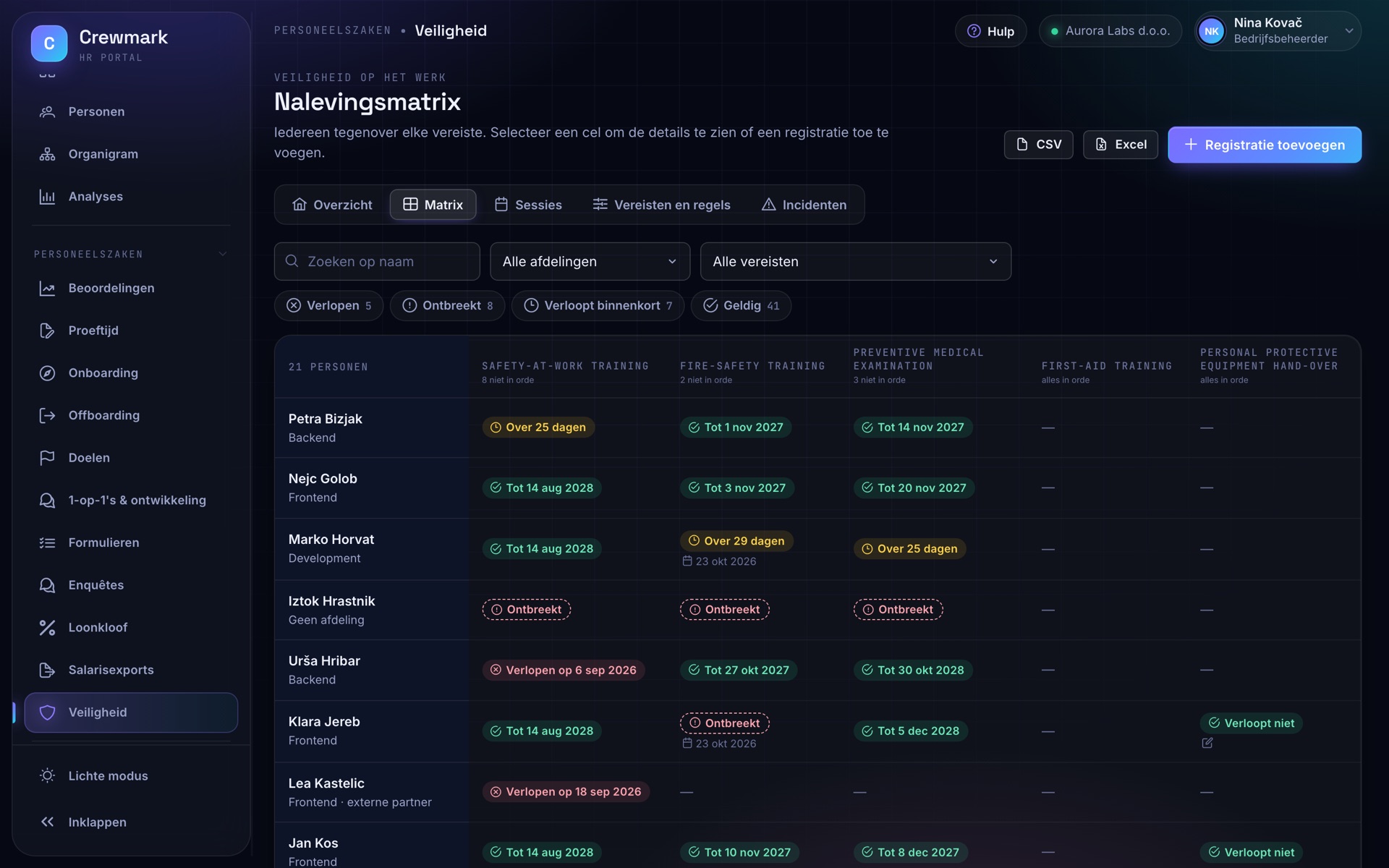Toggle the Geldig filter chip
This screenshot has width=1389, height=868.
coord(741,305)
